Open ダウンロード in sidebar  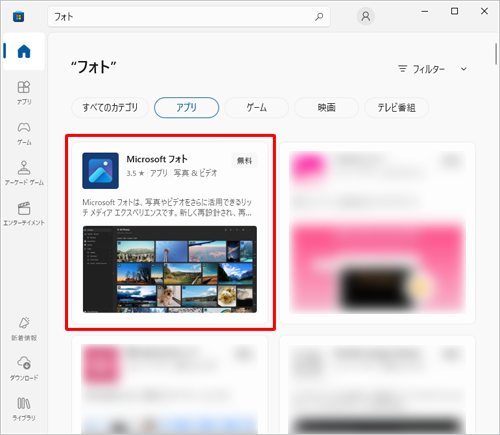pos(24,369)
